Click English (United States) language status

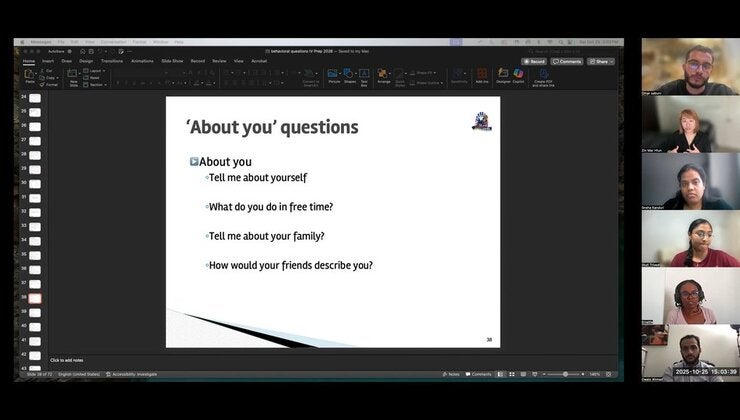coord(79,374)
